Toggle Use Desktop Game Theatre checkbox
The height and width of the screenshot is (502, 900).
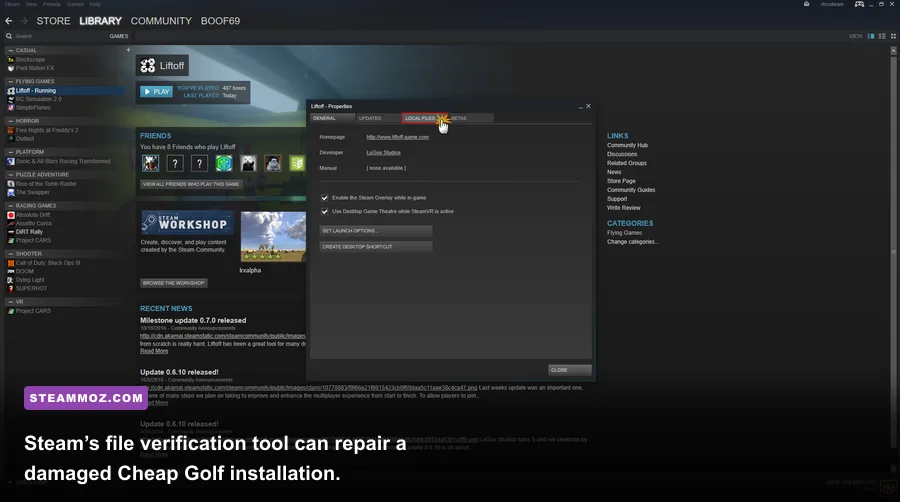click(324, 212)
